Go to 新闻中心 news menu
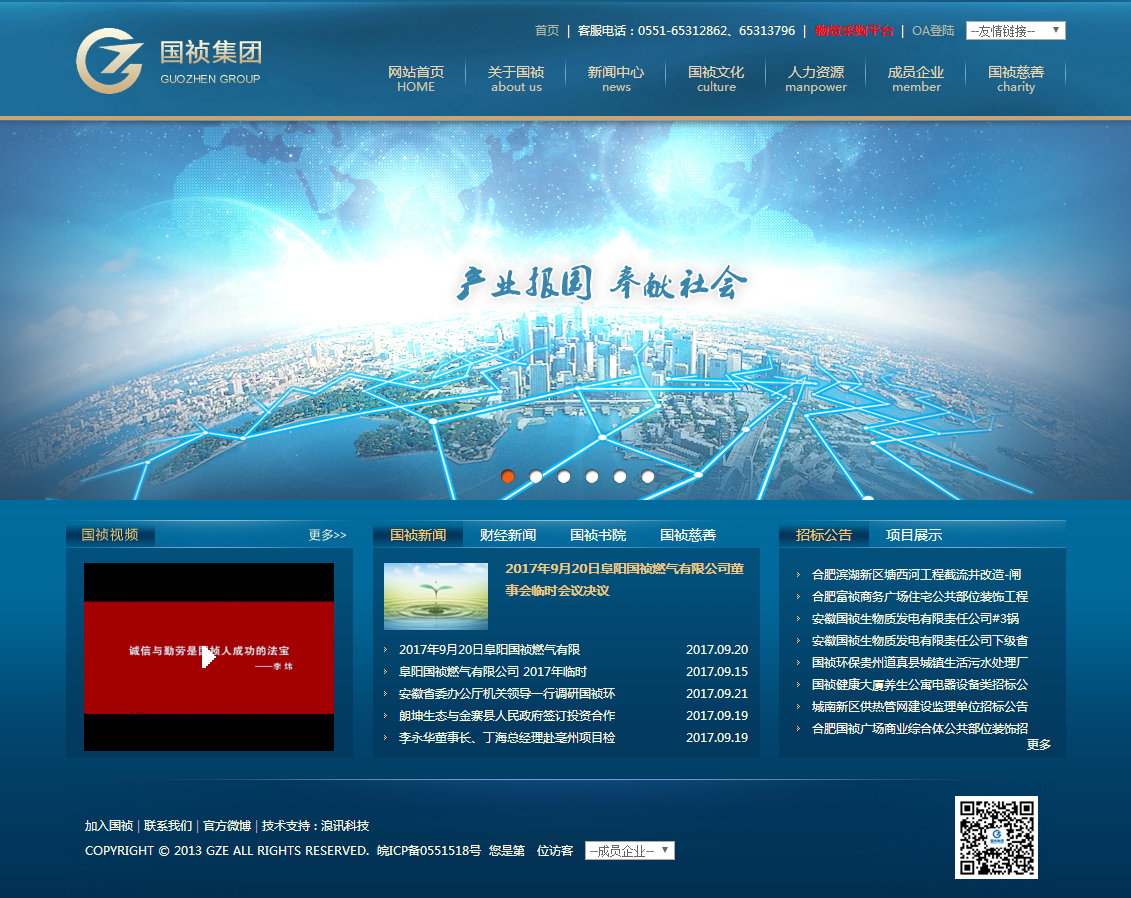 [616, 79]
